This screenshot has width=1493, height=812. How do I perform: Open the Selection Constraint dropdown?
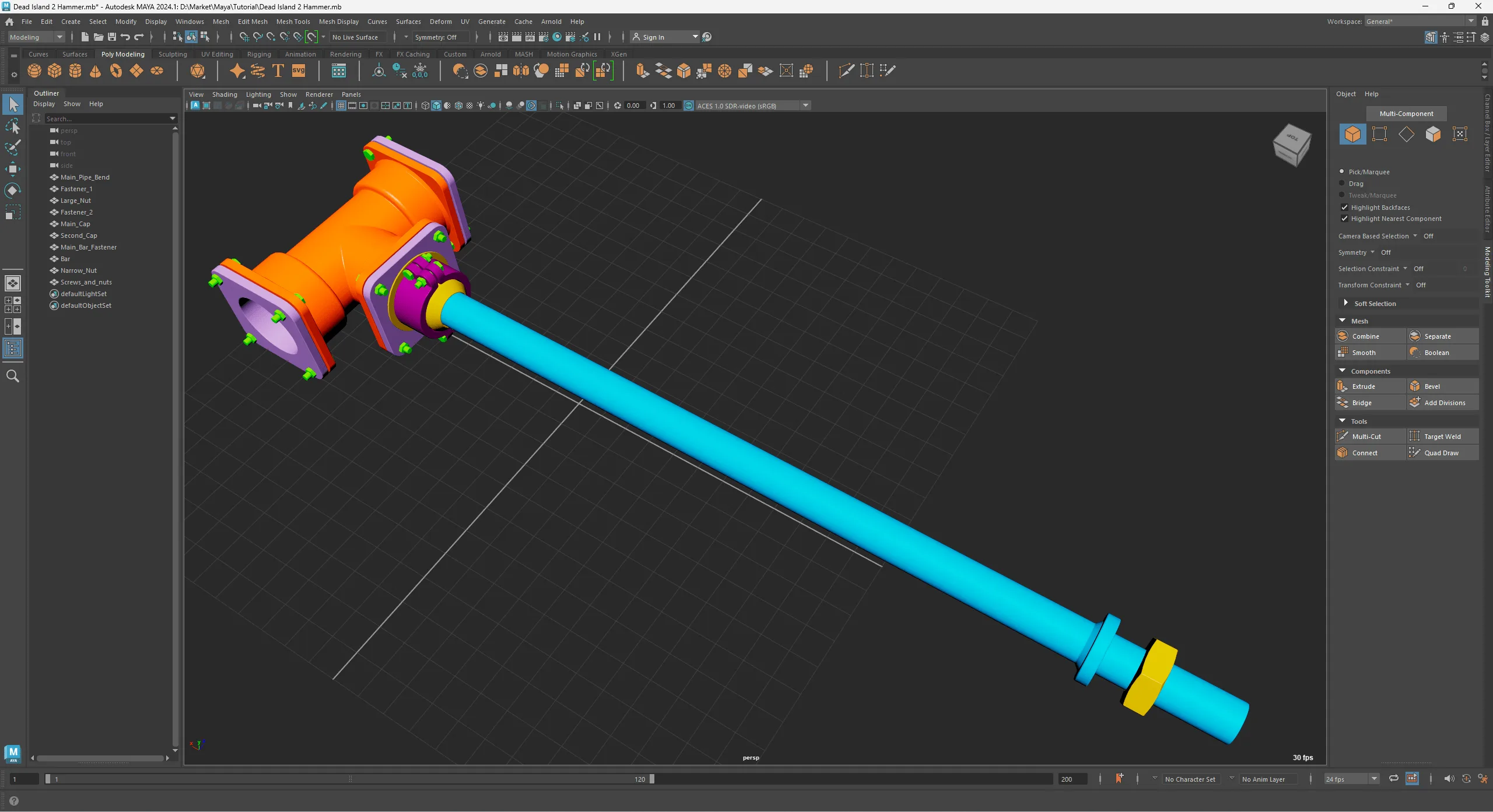[1405, 268]
